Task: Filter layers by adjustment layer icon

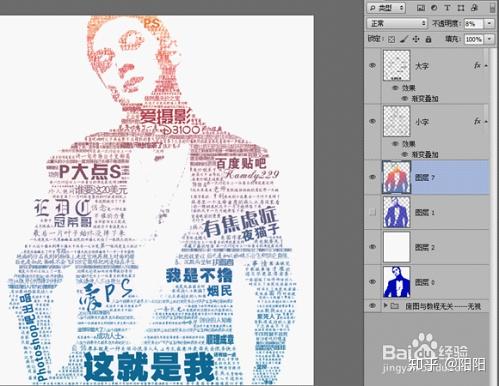Action: pyautogui.click(x=434, y=8)
